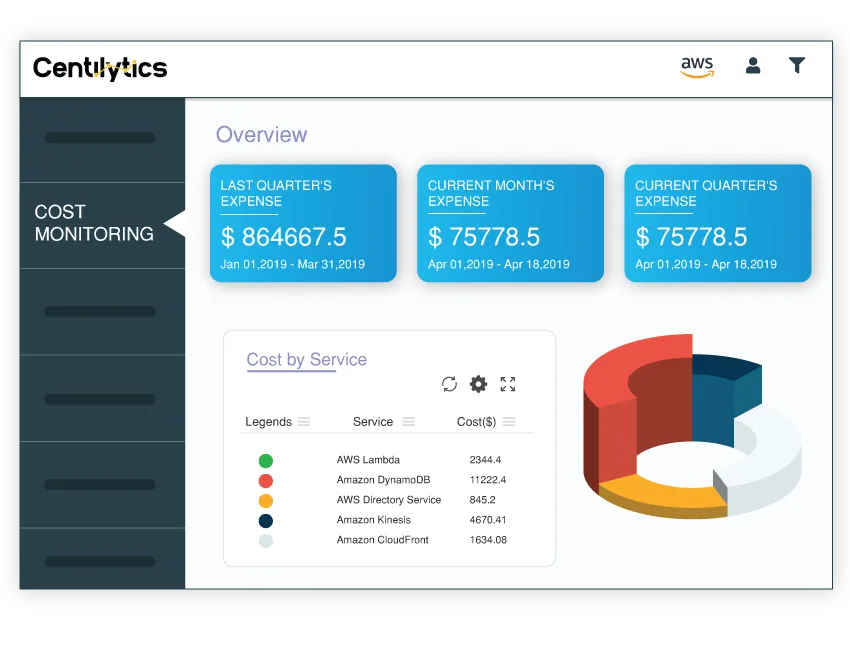This screenshot has width=850, height=652.
Task: Open Cost by Service gear settings
Action: (478, 384)
